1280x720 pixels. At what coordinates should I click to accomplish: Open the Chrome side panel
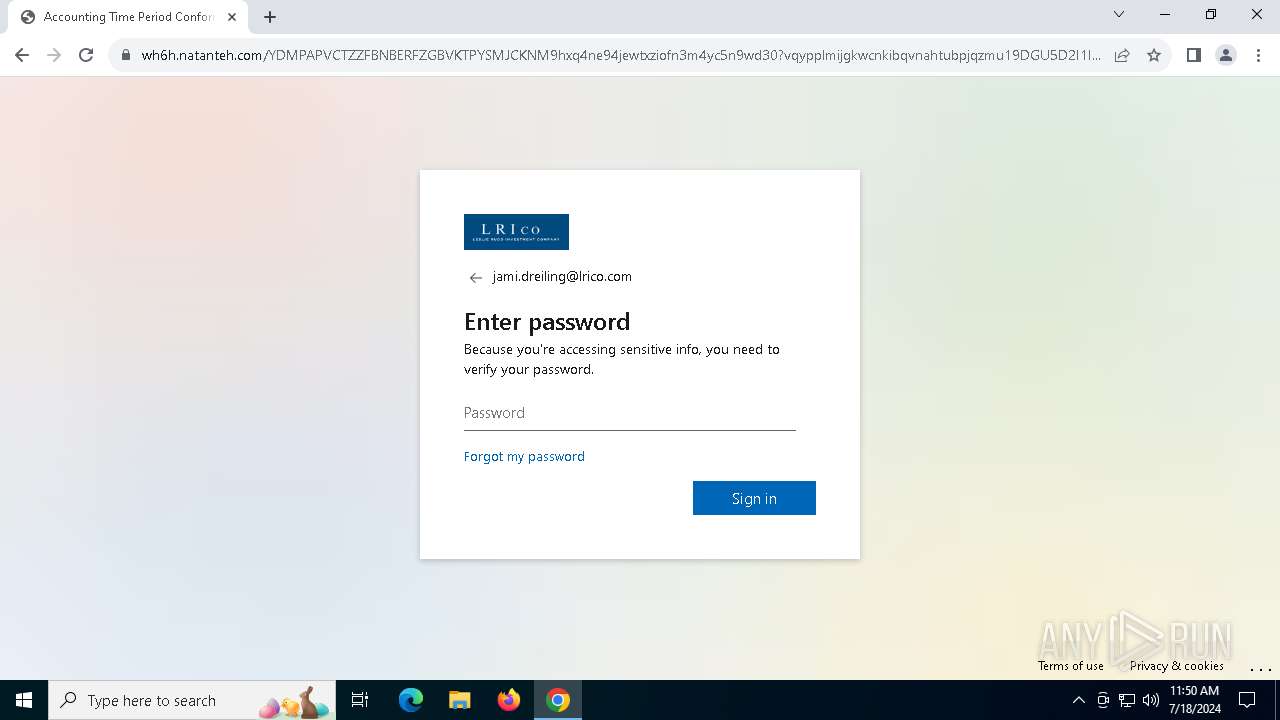(1193, 55)
